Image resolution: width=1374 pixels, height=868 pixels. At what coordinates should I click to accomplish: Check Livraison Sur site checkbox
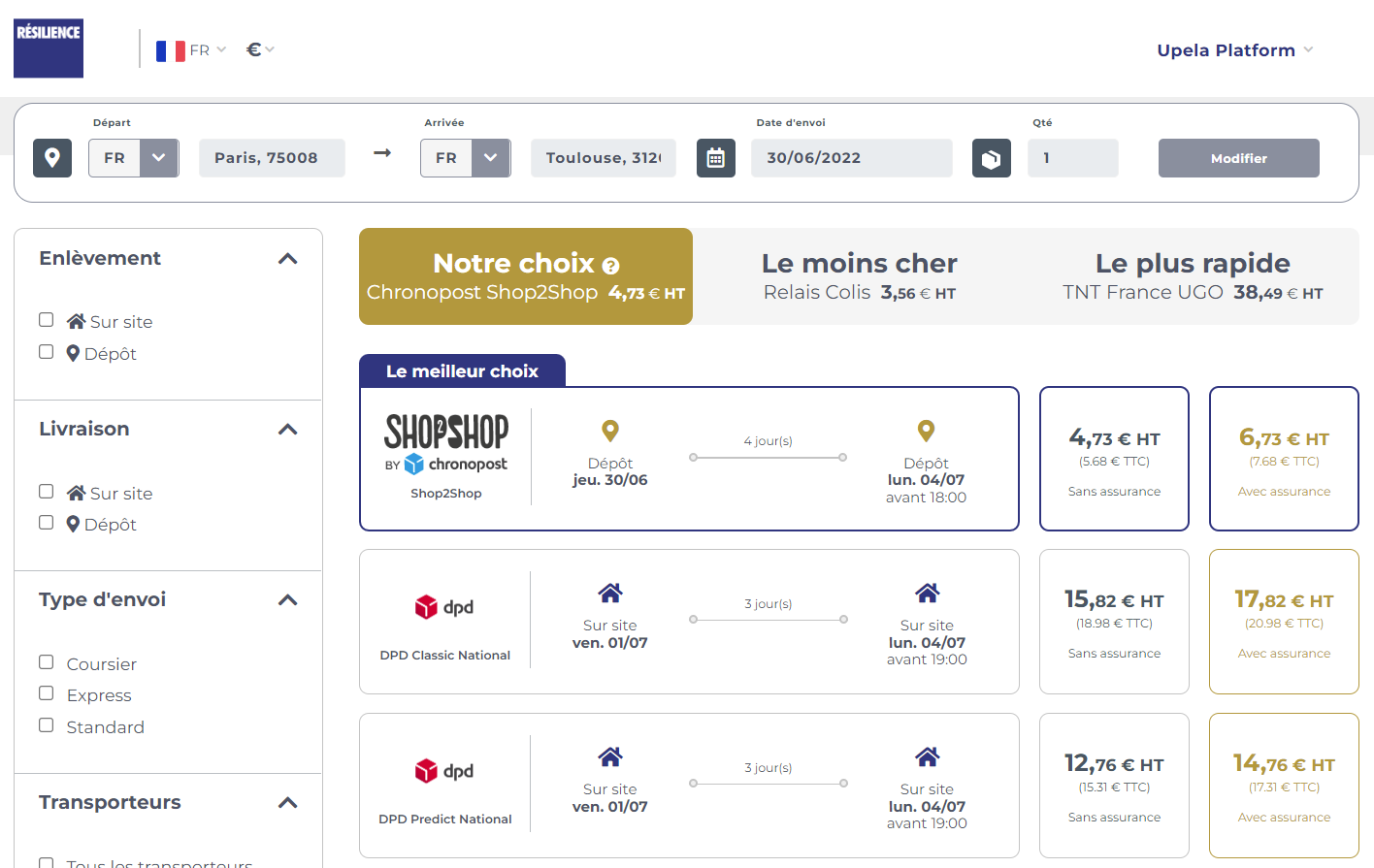coord(46,492)
